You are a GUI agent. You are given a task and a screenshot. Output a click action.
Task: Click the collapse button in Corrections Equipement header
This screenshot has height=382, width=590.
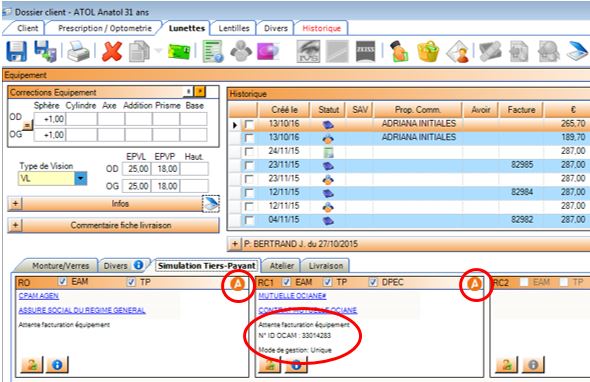pyautogui.click(x=188, y=91)
